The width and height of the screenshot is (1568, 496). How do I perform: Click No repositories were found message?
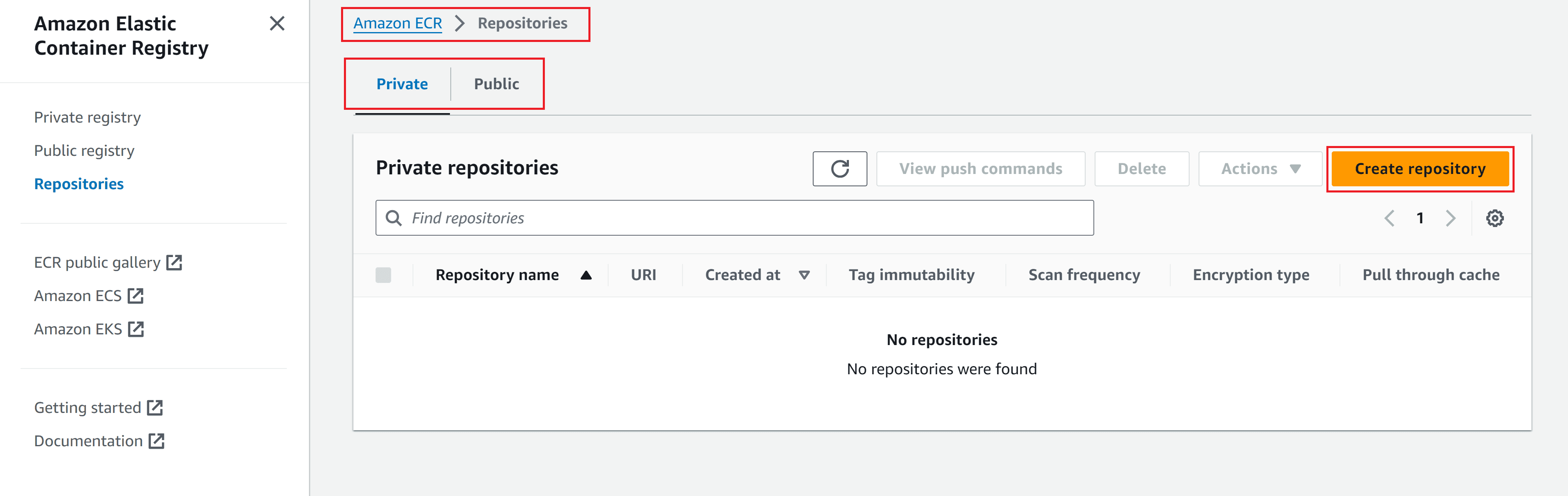point(942,369)
